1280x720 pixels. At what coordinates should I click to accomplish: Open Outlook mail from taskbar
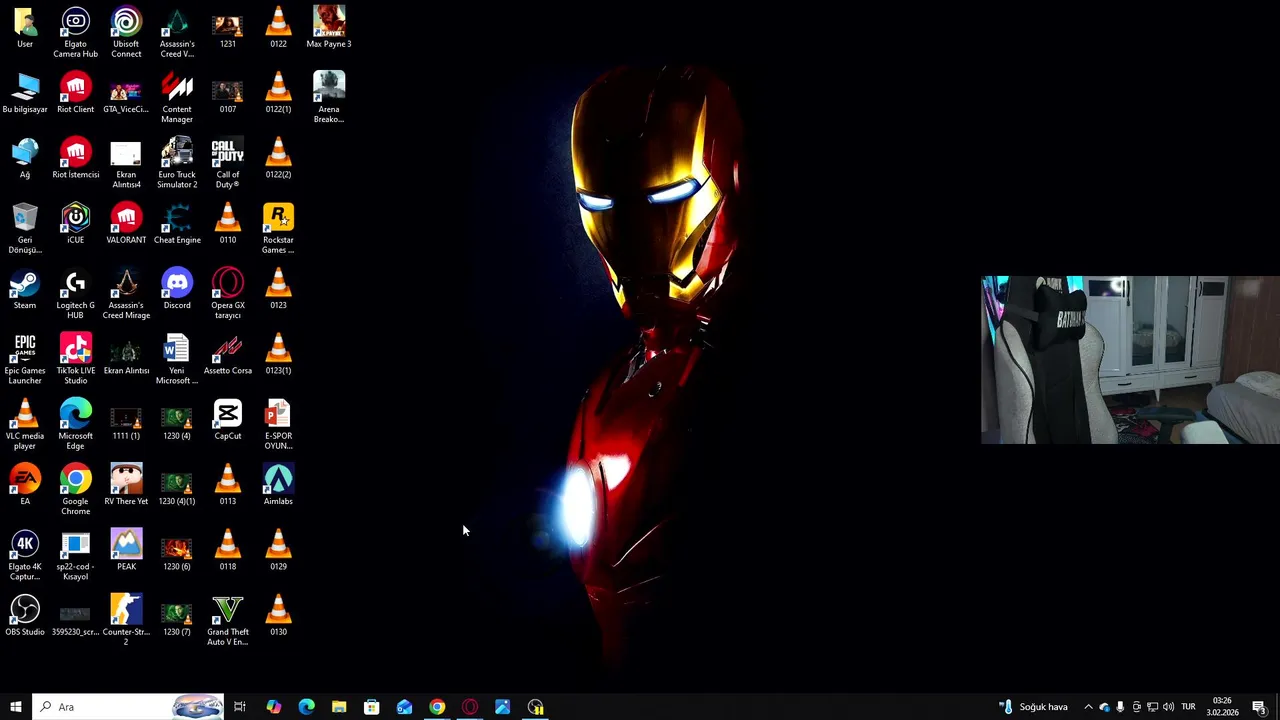click(404, 707)
